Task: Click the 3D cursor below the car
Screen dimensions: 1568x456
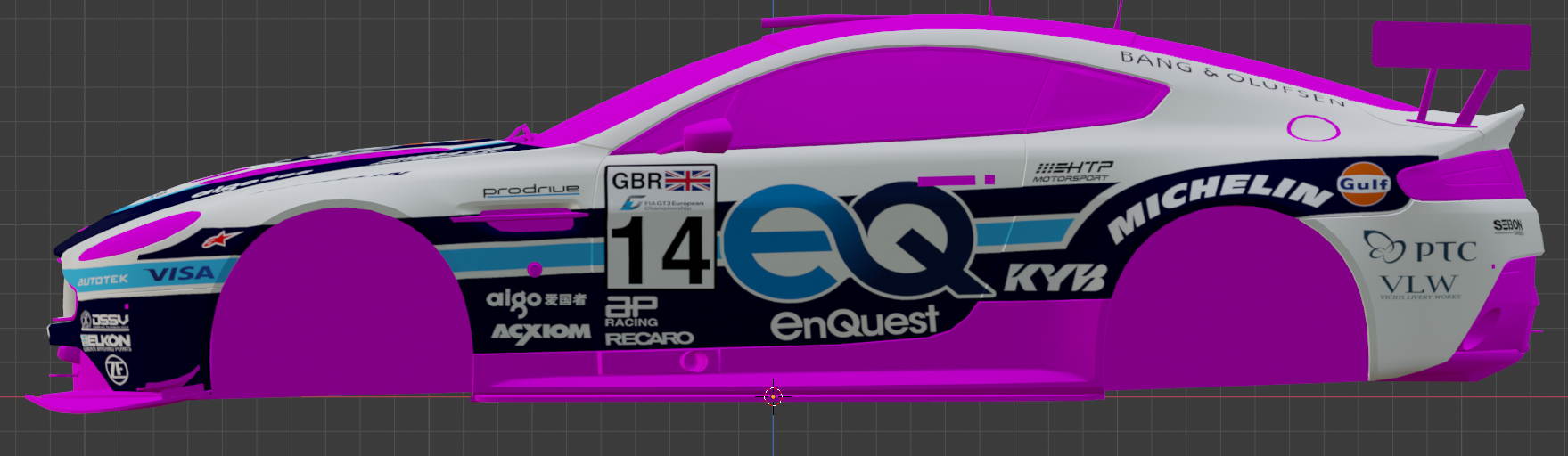Action: click(773, 396)
